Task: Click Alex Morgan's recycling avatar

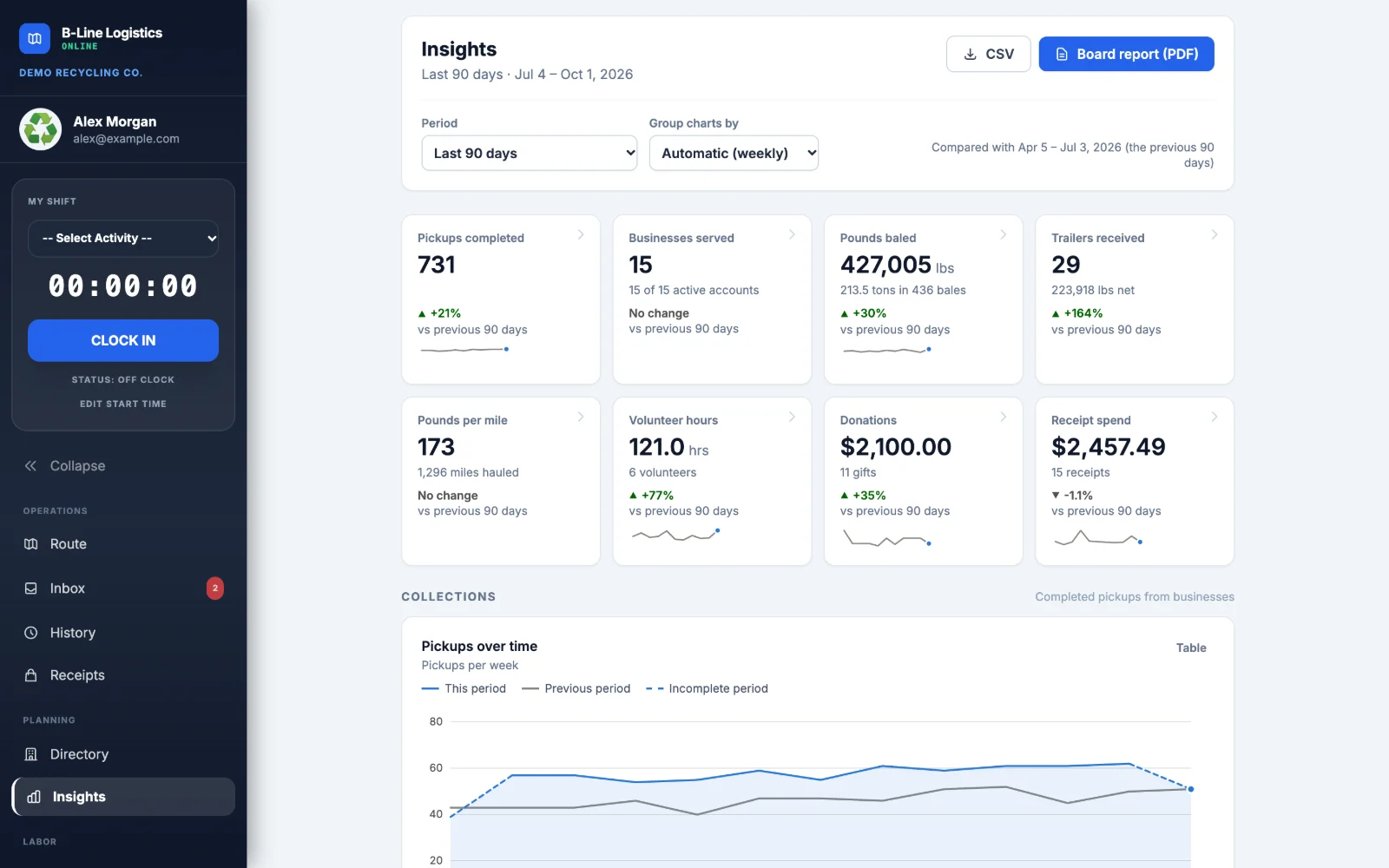Action: pyautogui.click(x=41, y=129)
